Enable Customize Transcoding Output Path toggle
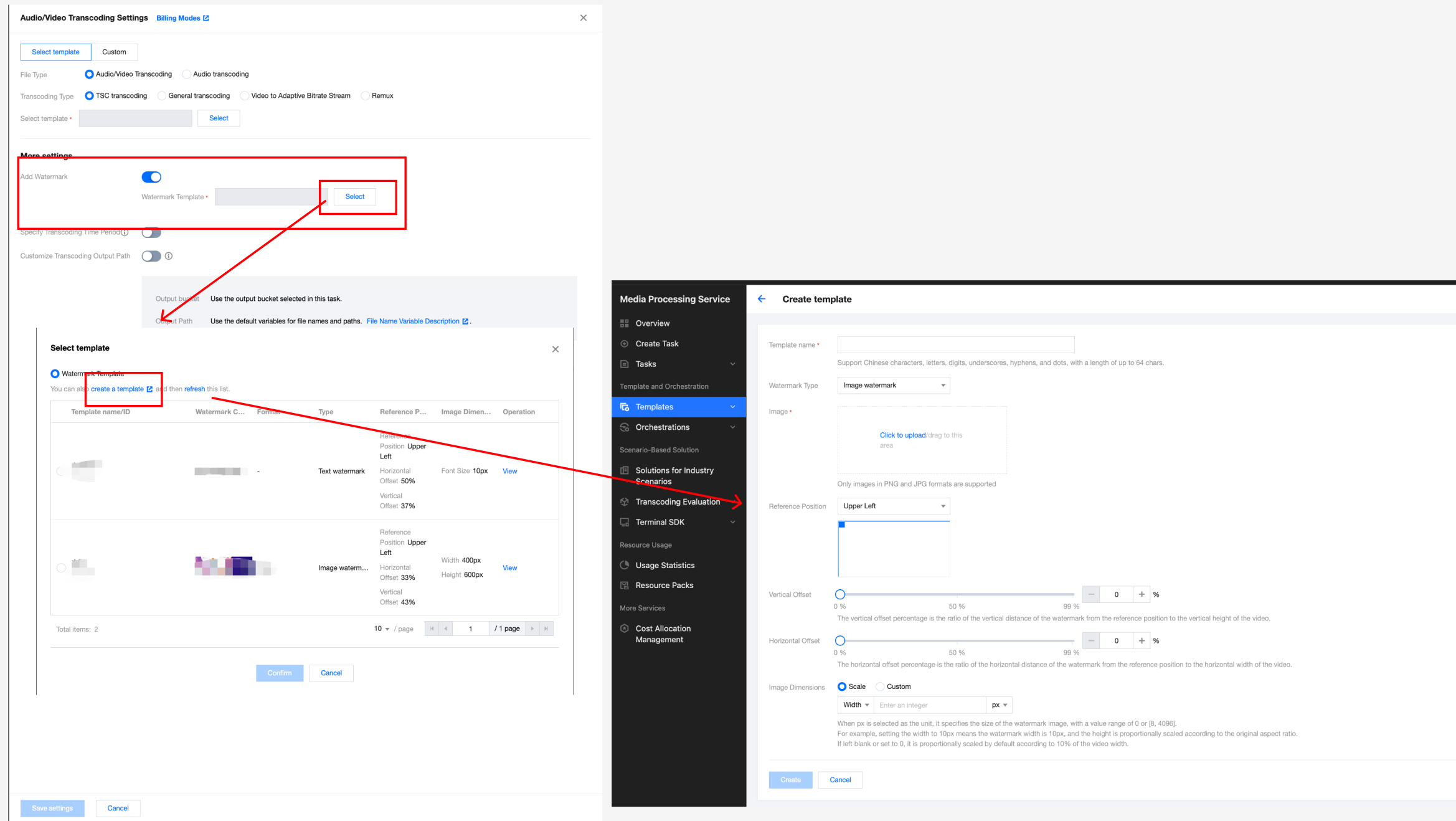 point(151,256)
